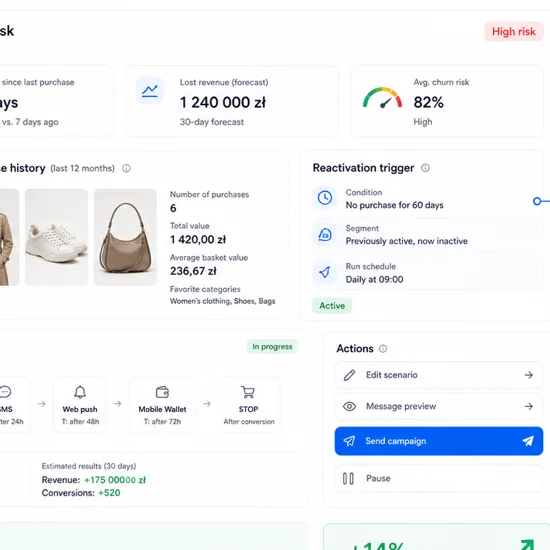Click the clock icon for Condition

pos(325,198)
